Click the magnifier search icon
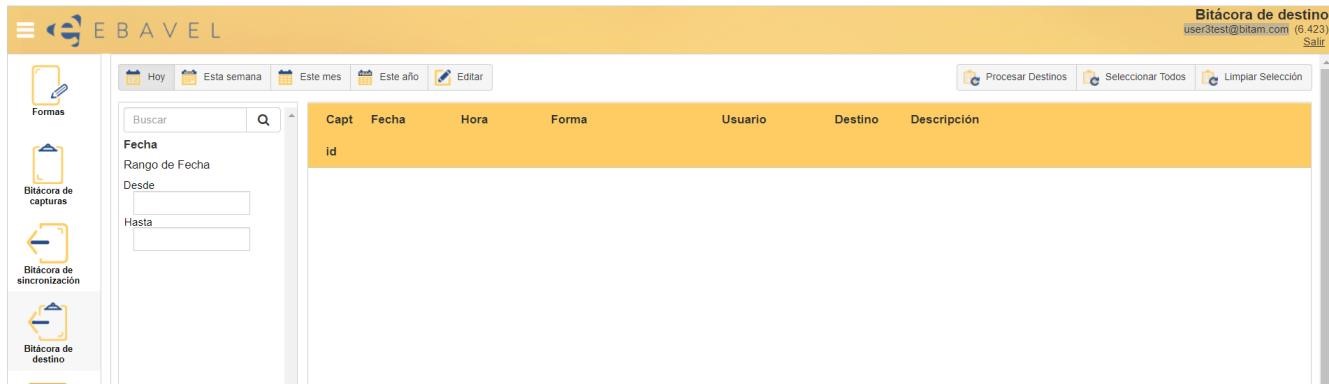The height and width of the screenshot is (384, 1329). 263,120
